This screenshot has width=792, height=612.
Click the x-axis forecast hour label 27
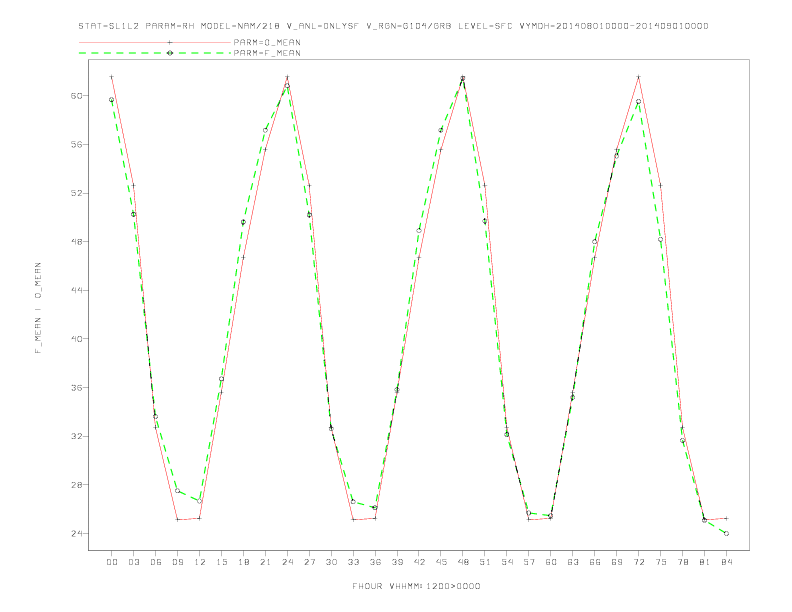point(309,562)
